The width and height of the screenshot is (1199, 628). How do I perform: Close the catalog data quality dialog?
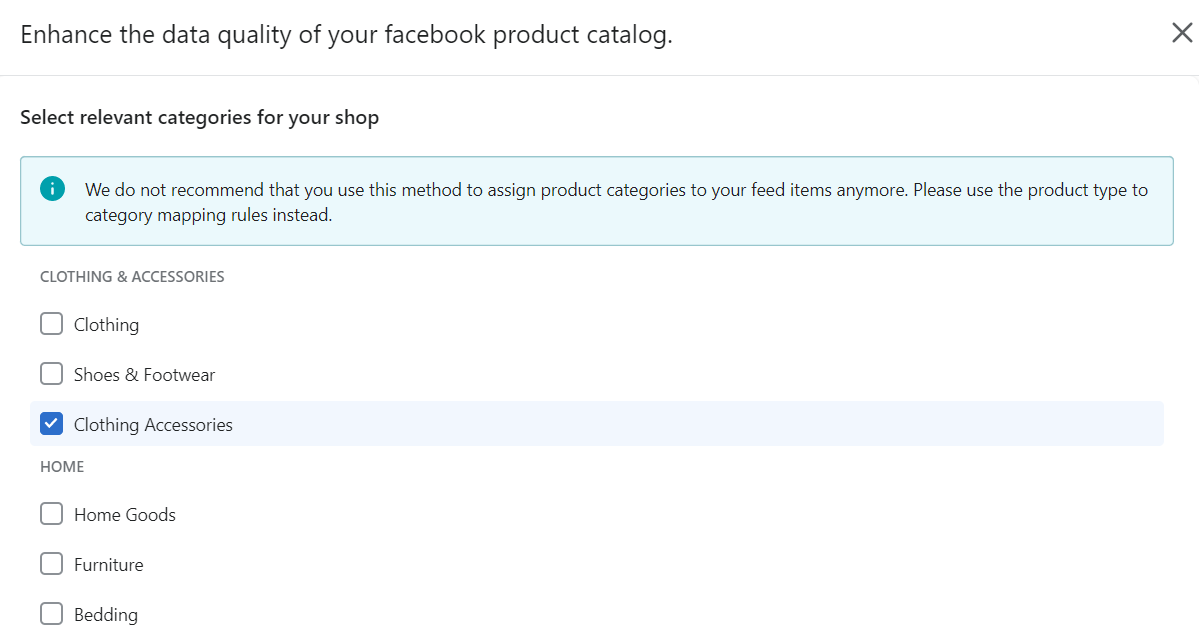(1182, 33)
